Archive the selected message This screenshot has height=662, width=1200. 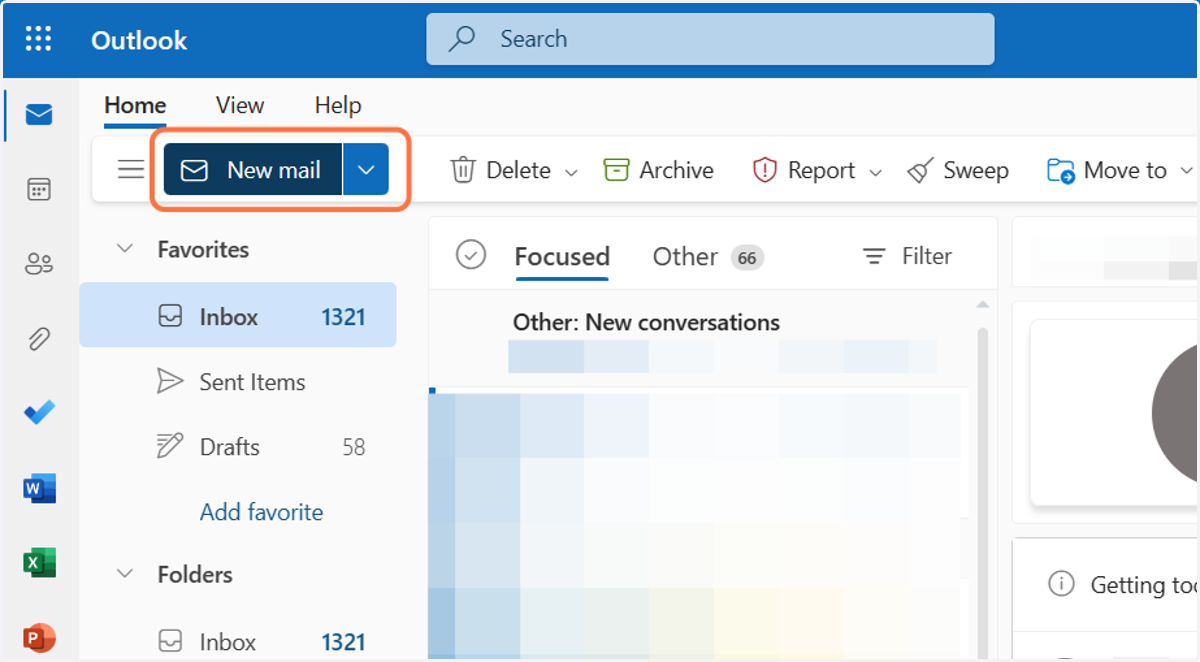tap(659, 170)
